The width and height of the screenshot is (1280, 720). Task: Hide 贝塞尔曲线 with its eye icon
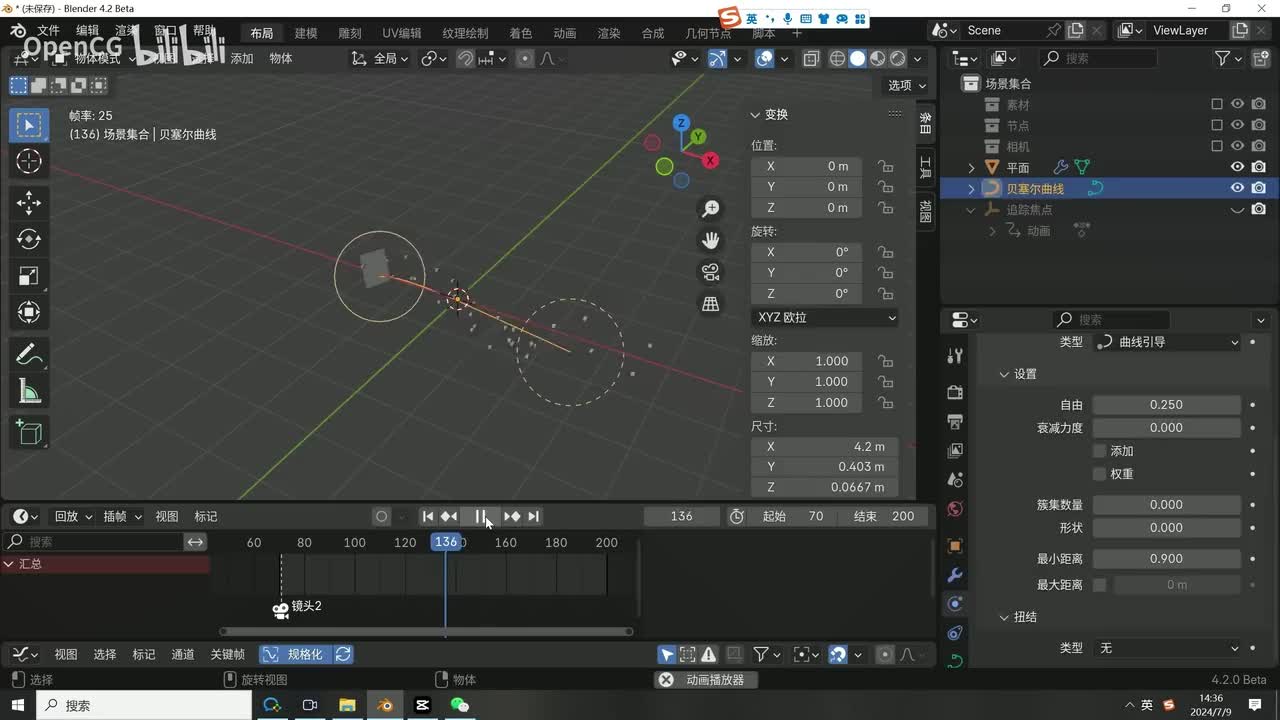tap(1237, 188)
